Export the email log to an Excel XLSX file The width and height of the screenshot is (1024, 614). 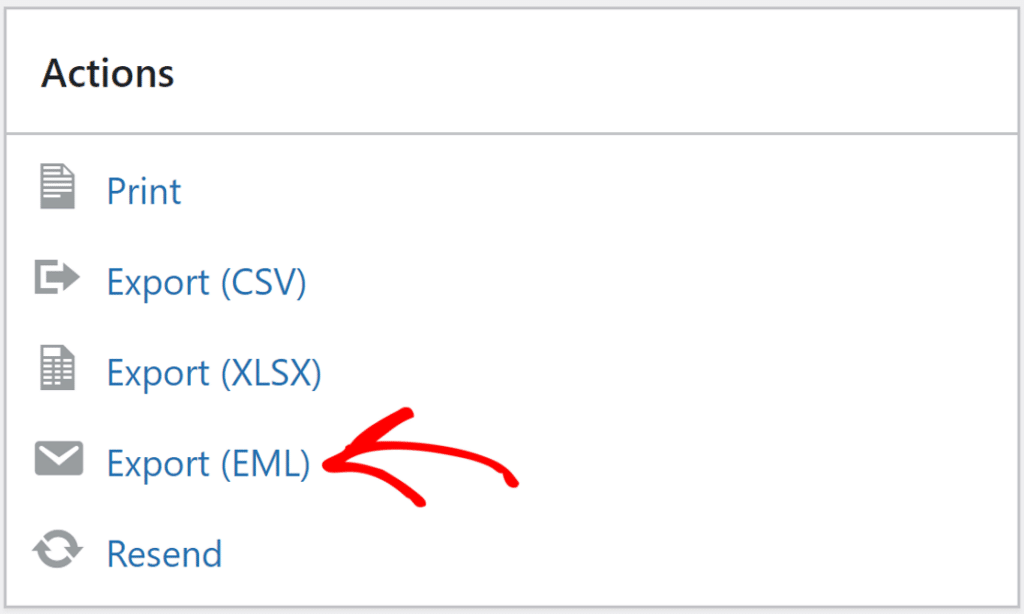click(x=214, y=373)
